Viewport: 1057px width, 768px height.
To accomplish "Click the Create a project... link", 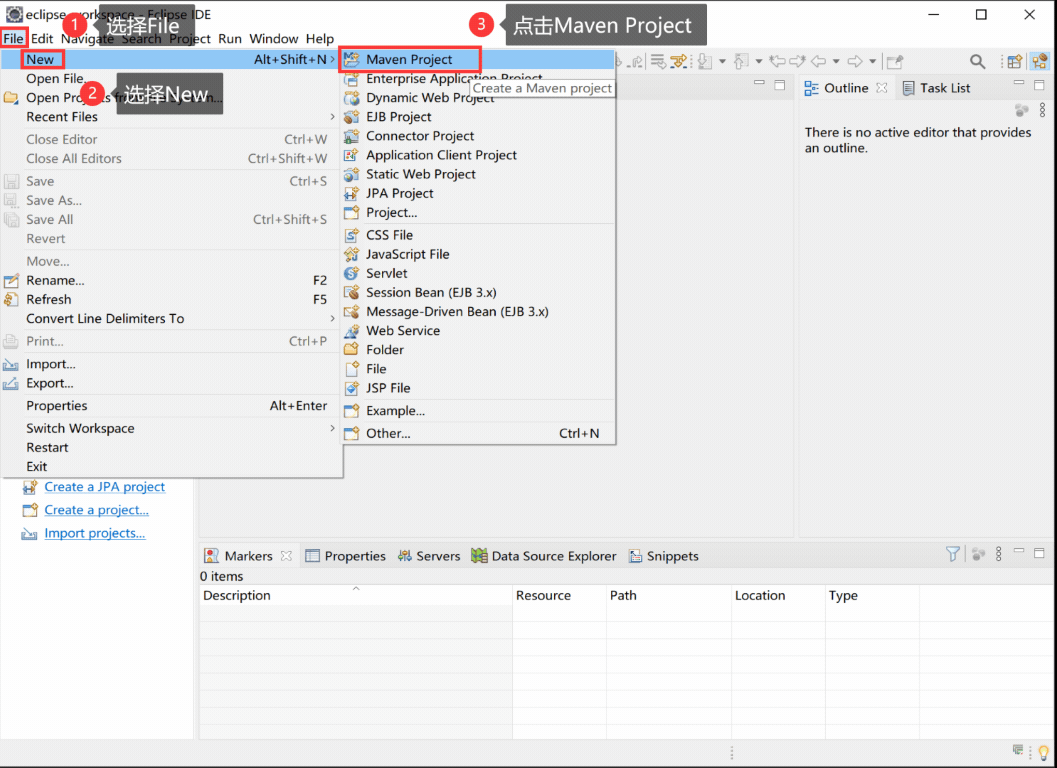I will (x=96, y=510).
